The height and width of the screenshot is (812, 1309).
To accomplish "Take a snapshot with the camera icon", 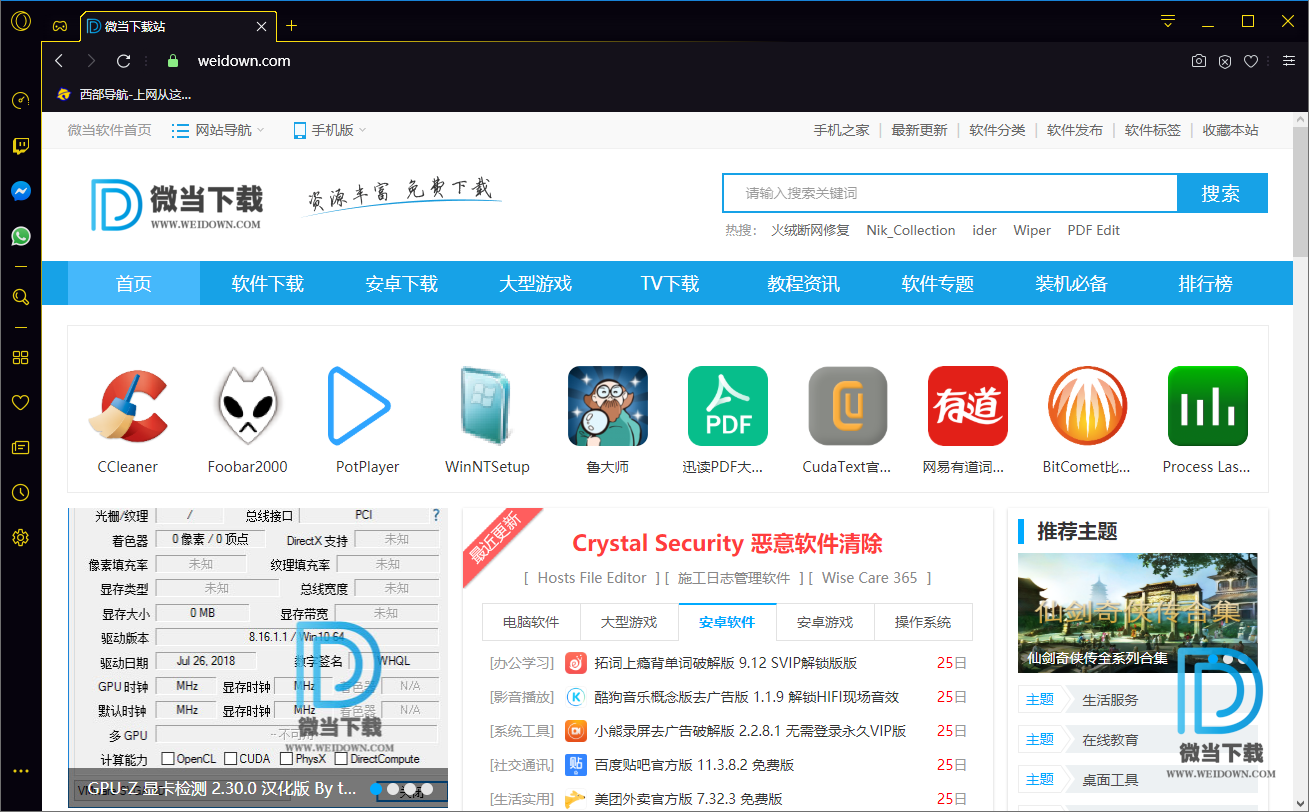I will (x=1198, y=61).
